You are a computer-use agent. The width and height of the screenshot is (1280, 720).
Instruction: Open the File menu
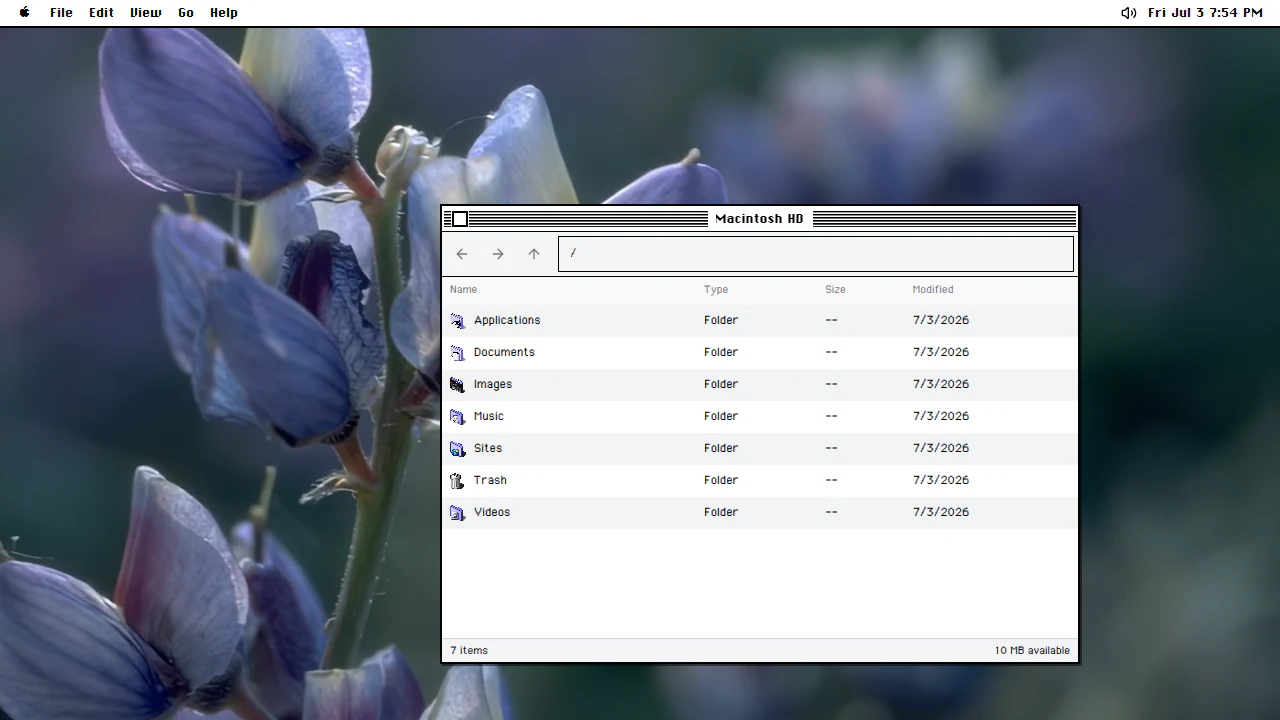(61, 13)
